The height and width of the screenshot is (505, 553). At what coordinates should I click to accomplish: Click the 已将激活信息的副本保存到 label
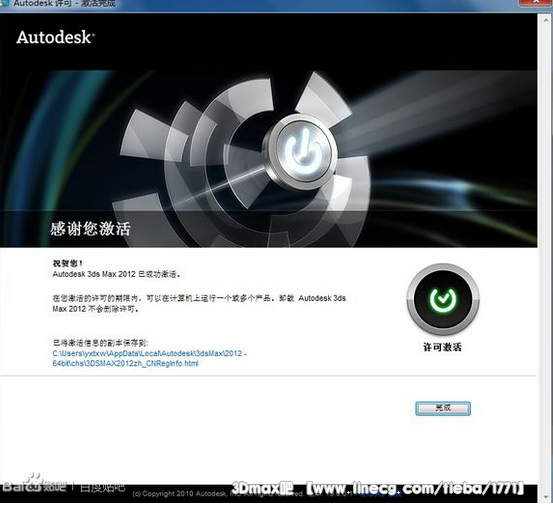pos(101,343)
